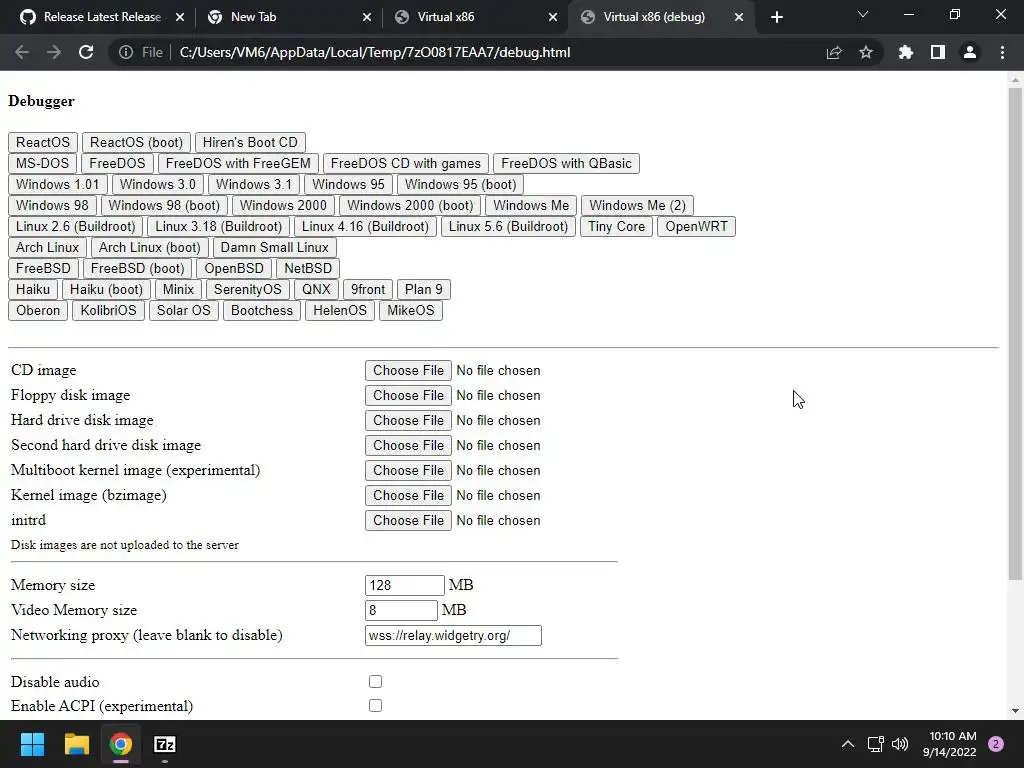This screenshot has height=768, width=1024.
Task: Open notification center badge
Action: [995, 744]
